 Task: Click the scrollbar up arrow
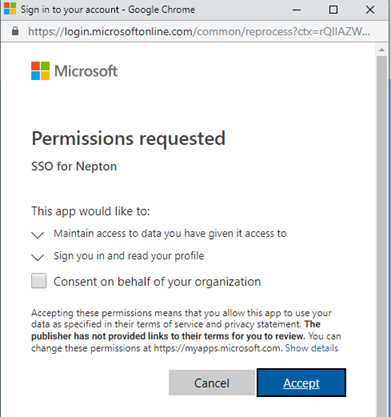[x=382, y=50]
